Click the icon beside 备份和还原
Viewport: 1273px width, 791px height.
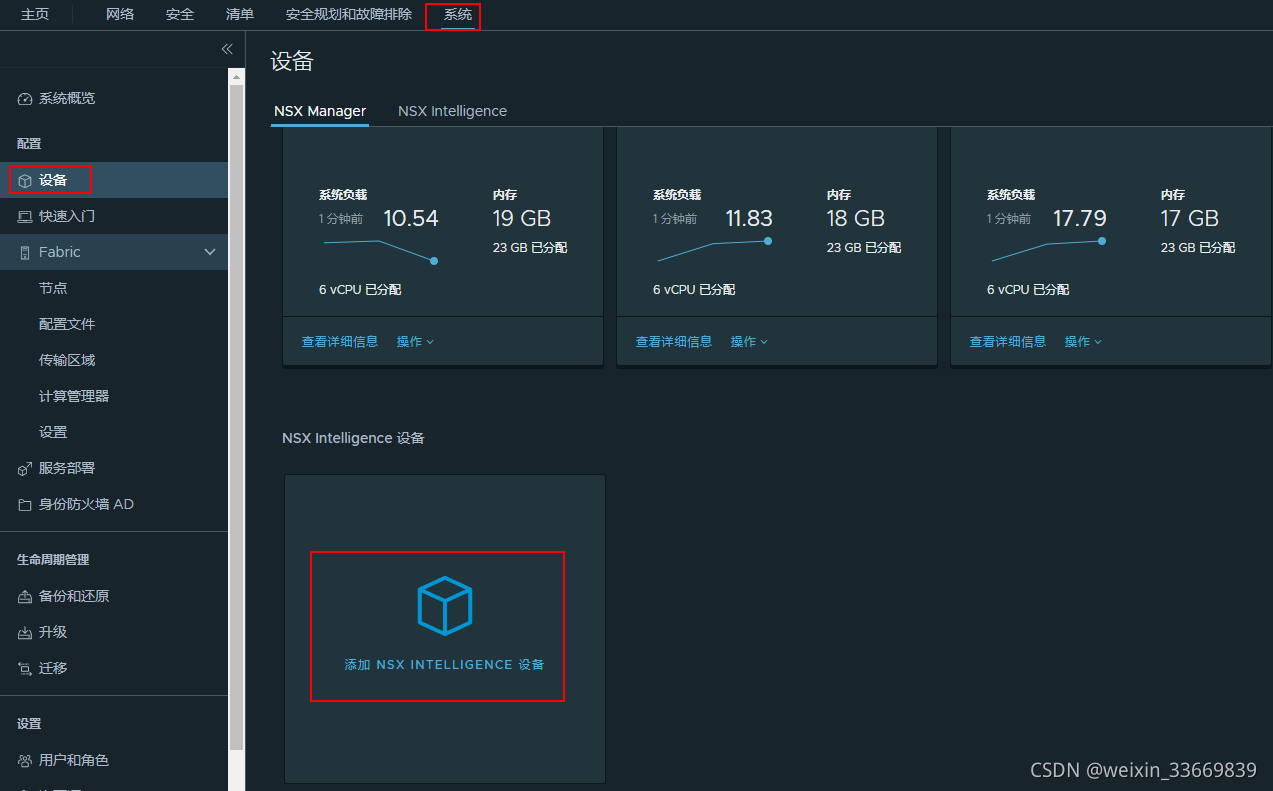coord(25,597)
